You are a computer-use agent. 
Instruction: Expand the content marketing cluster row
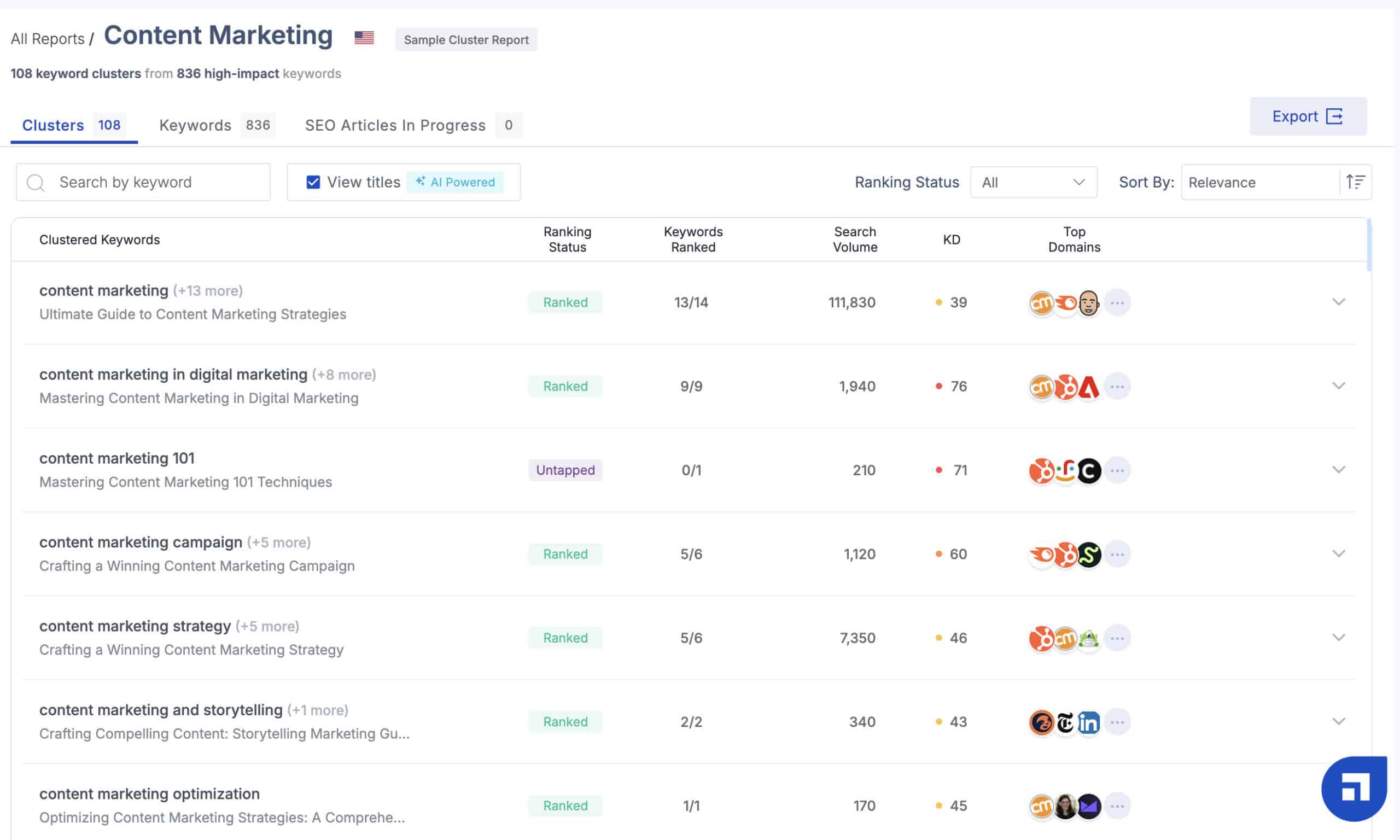1338,302
